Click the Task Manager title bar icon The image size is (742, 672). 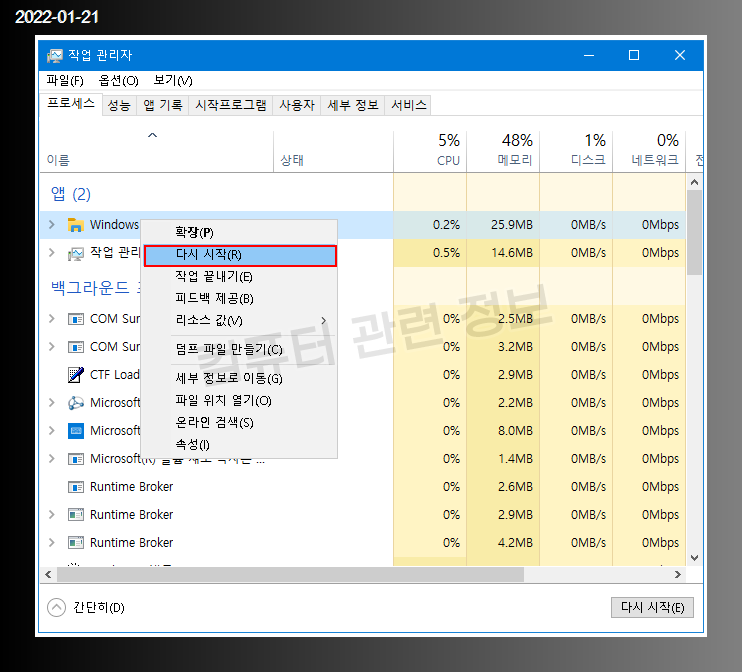coord(54,56)
